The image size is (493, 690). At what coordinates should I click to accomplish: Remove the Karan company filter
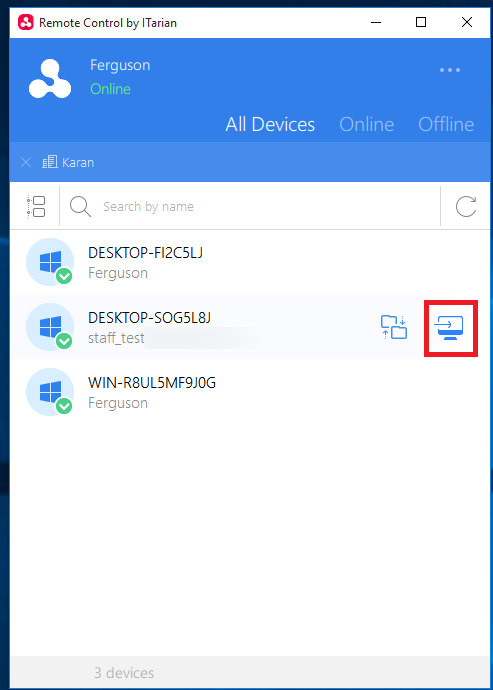click(x=26, y=162)
